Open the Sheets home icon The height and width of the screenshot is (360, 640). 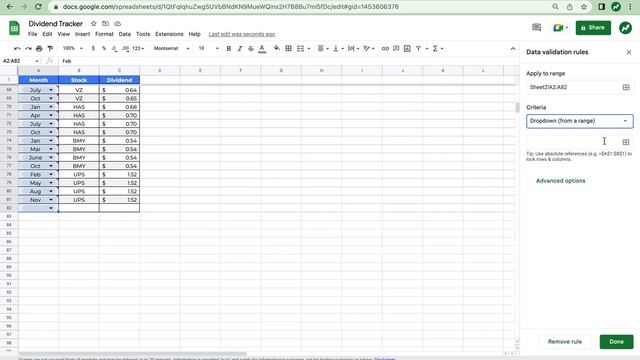tap(14, 28)
